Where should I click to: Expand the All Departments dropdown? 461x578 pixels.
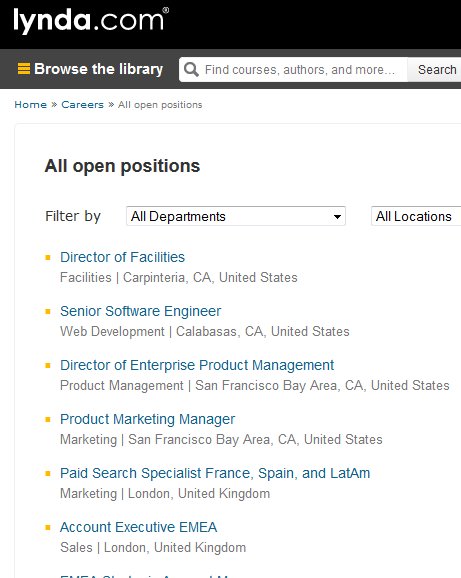point(236,216)
